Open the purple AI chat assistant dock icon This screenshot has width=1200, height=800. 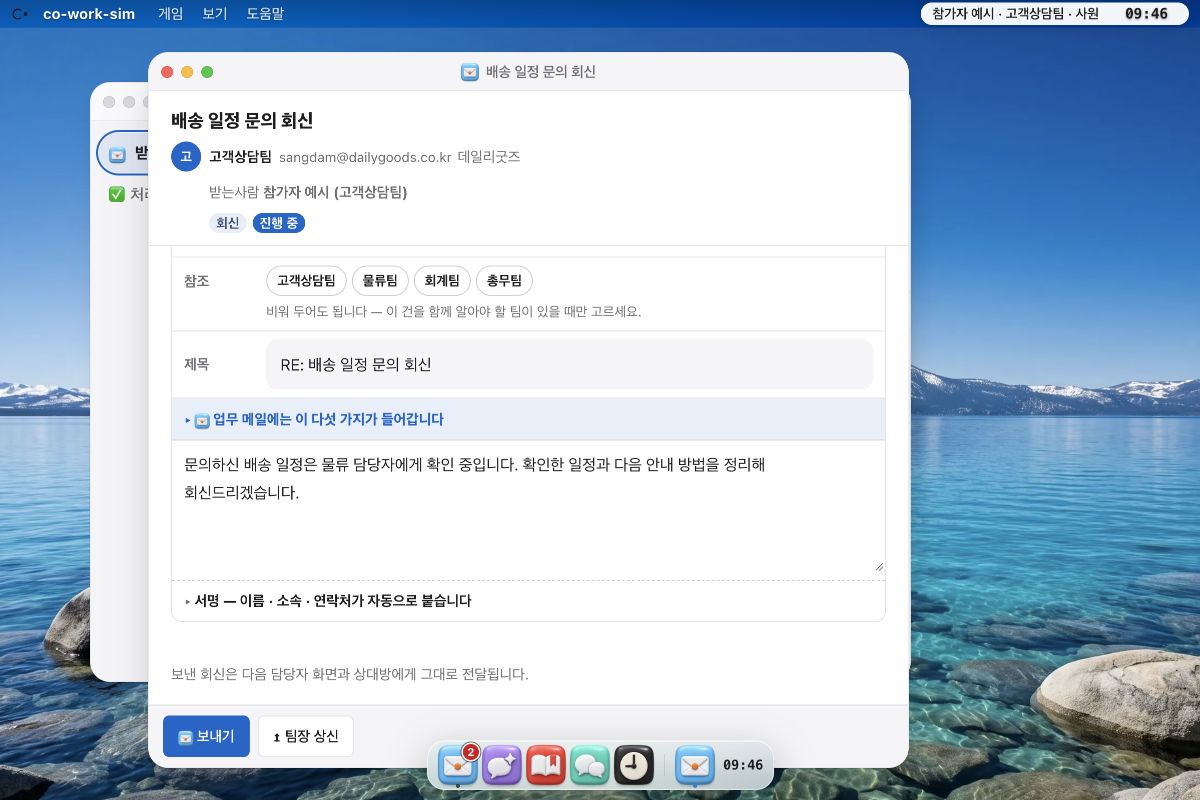(502, 767)
